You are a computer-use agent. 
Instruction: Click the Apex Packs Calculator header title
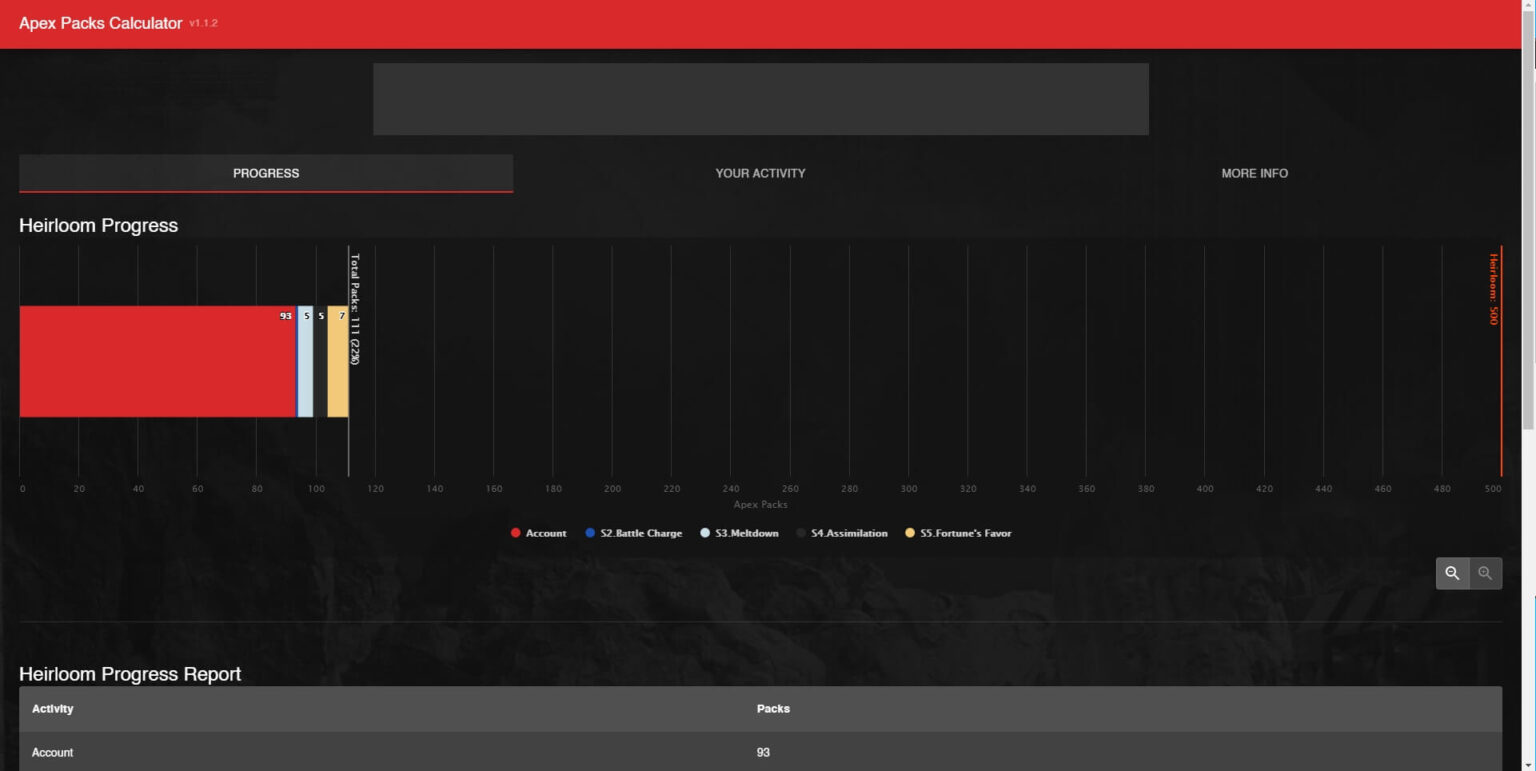100,23
